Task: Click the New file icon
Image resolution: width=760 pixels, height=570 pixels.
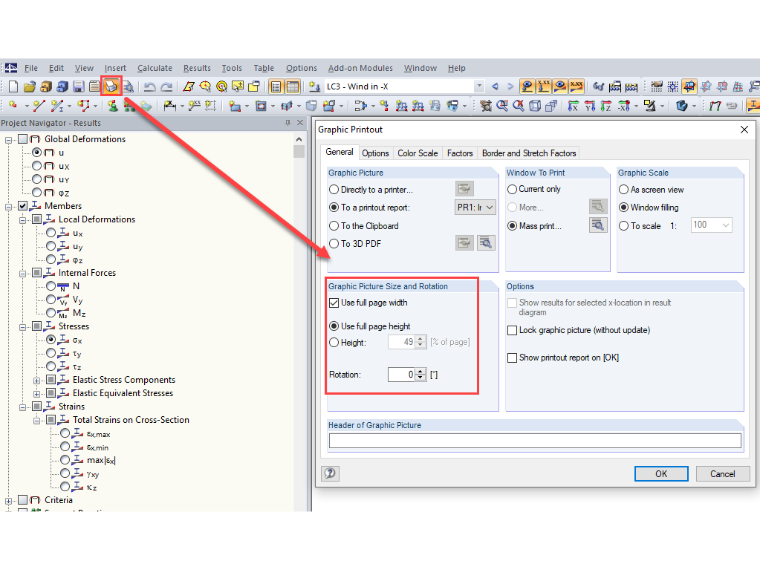Action: (13, 87)
